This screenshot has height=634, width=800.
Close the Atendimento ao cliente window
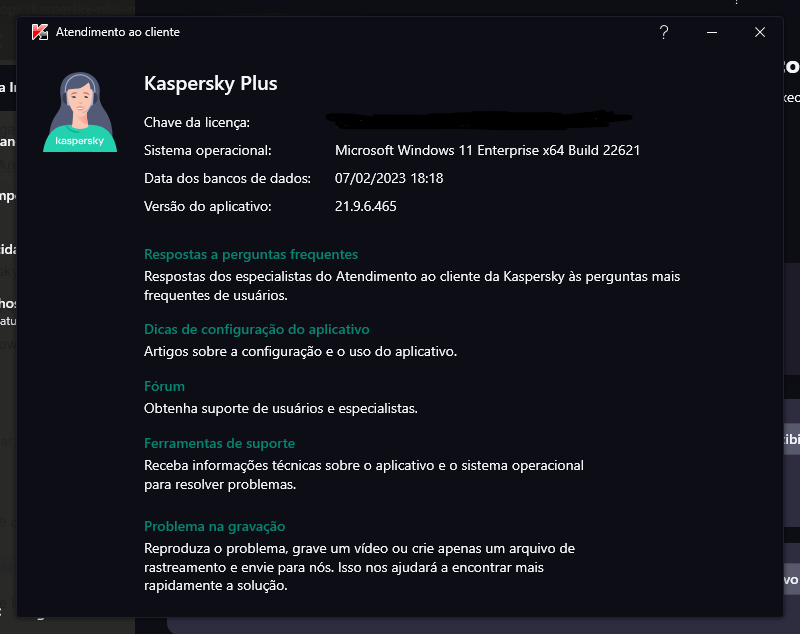[x=760, y=32]
